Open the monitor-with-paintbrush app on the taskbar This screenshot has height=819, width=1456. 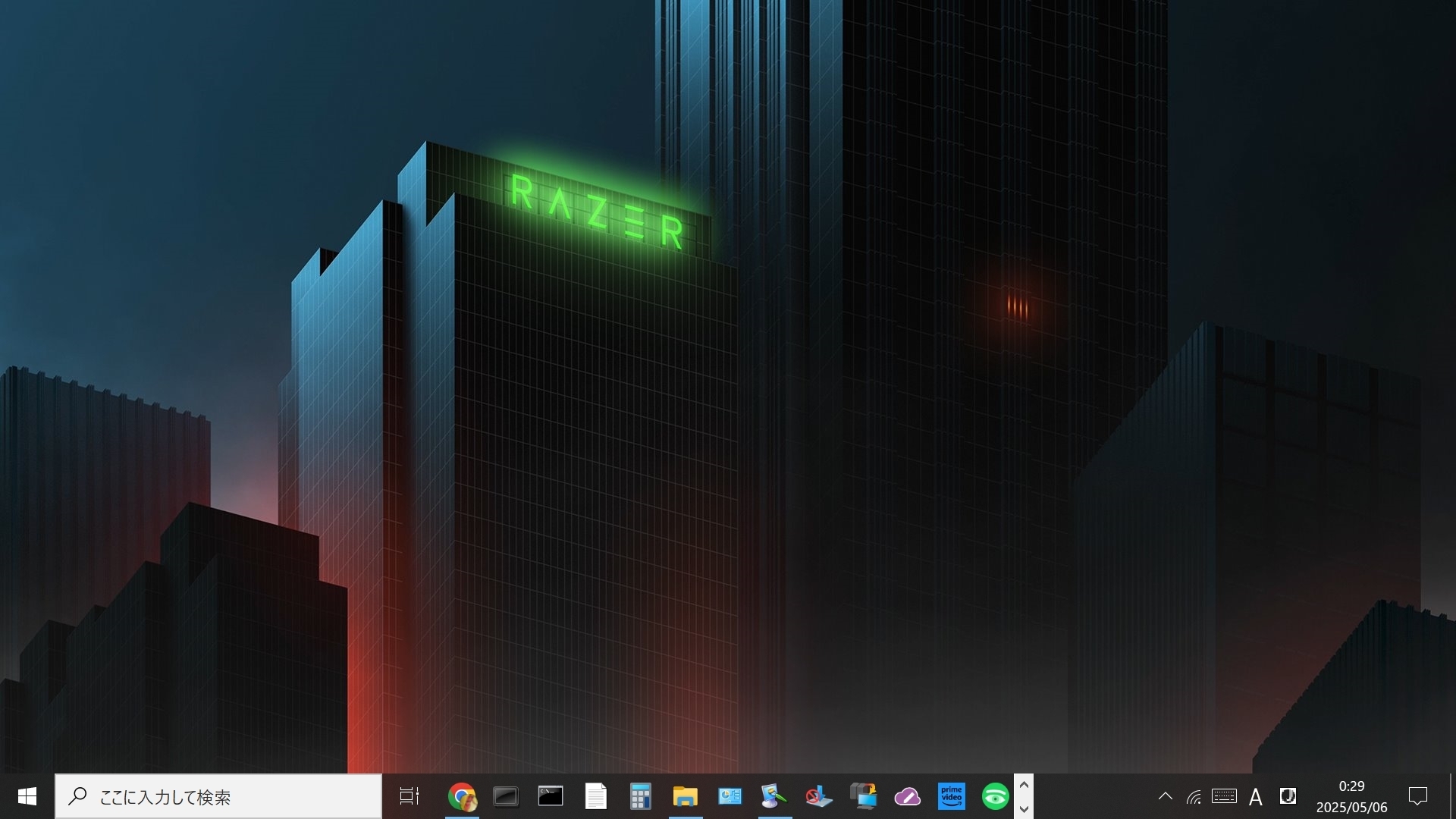pyautogui.click(x=773, y=796)
